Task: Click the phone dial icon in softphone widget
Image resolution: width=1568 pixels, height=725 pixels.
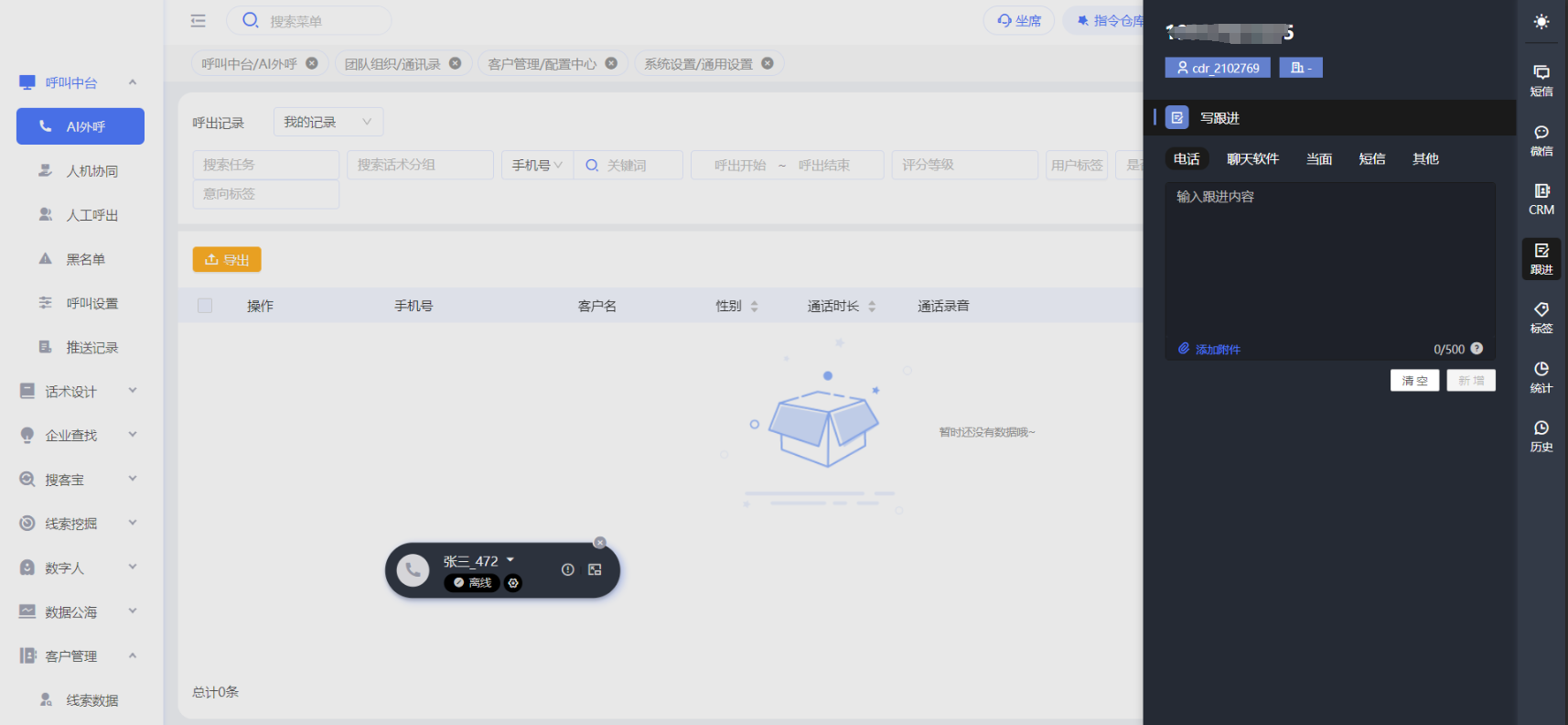Action: coord(413,570)
